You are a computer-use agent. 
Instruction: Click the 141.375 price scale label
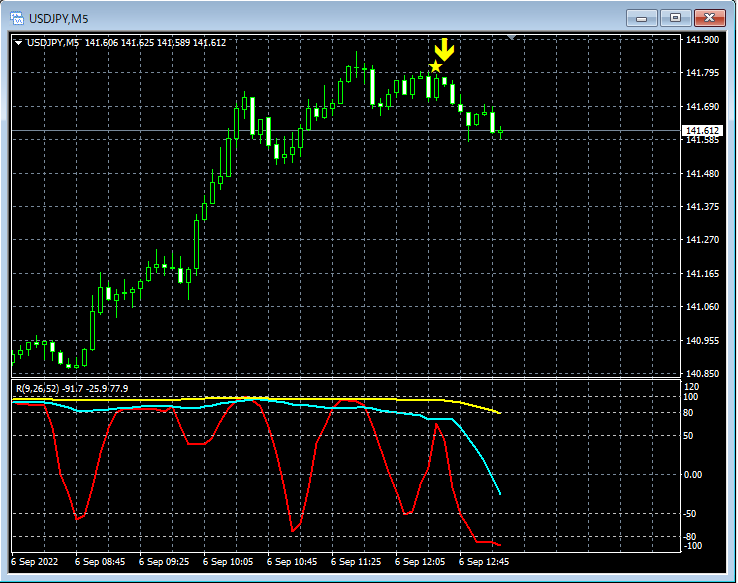click(x=702, y=207)
